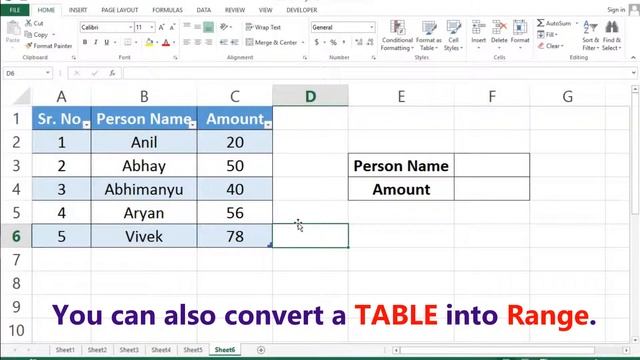
Task: Toggle Top Align vertical alignment
Action: point(187,27)
